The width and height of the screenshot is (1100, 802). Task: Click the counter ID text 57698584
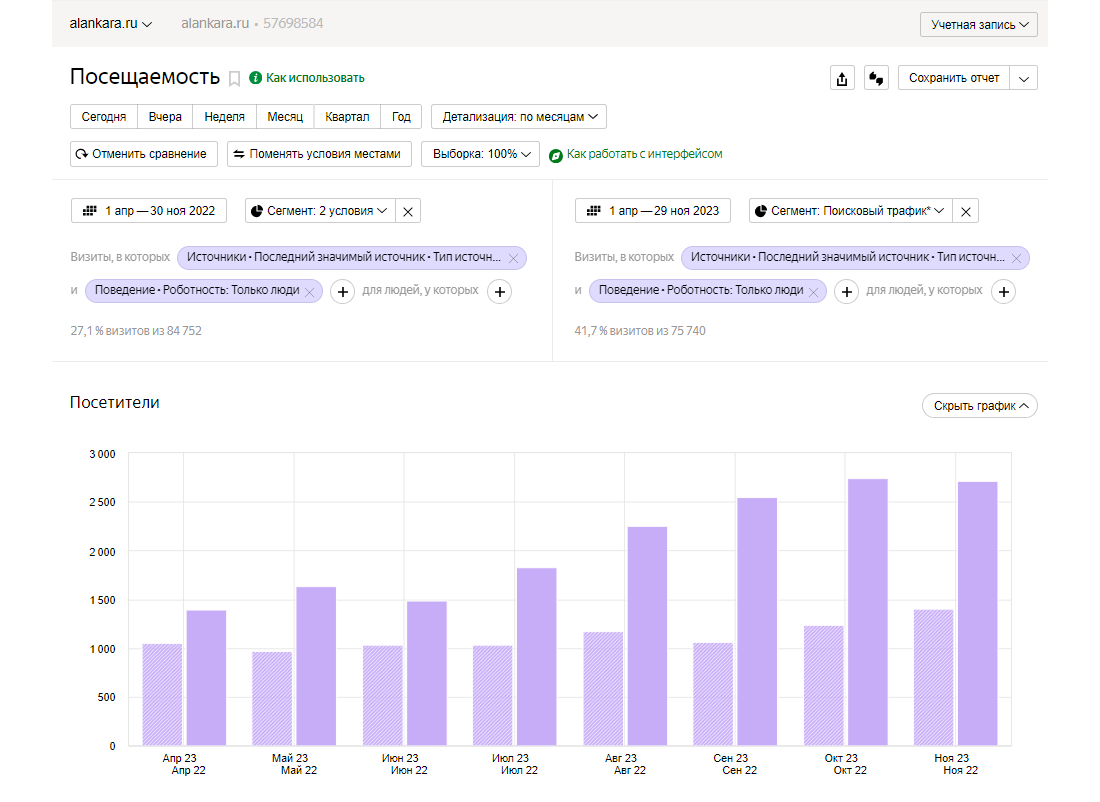click(x=293, y=23)
